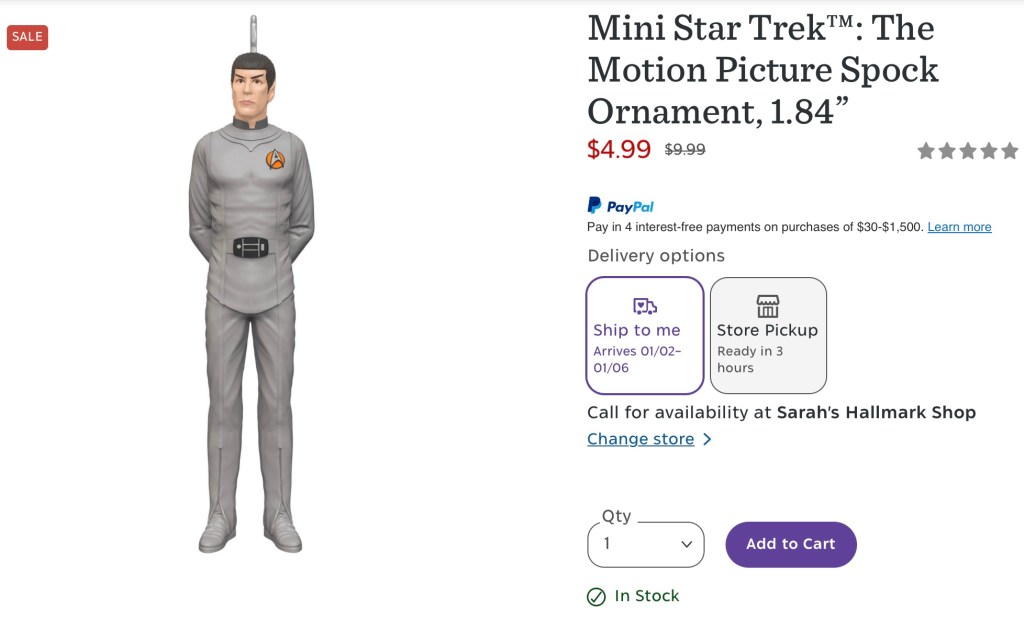Click the red SALE badge
The image size is (1024, 620).
(x=27, y=37)
